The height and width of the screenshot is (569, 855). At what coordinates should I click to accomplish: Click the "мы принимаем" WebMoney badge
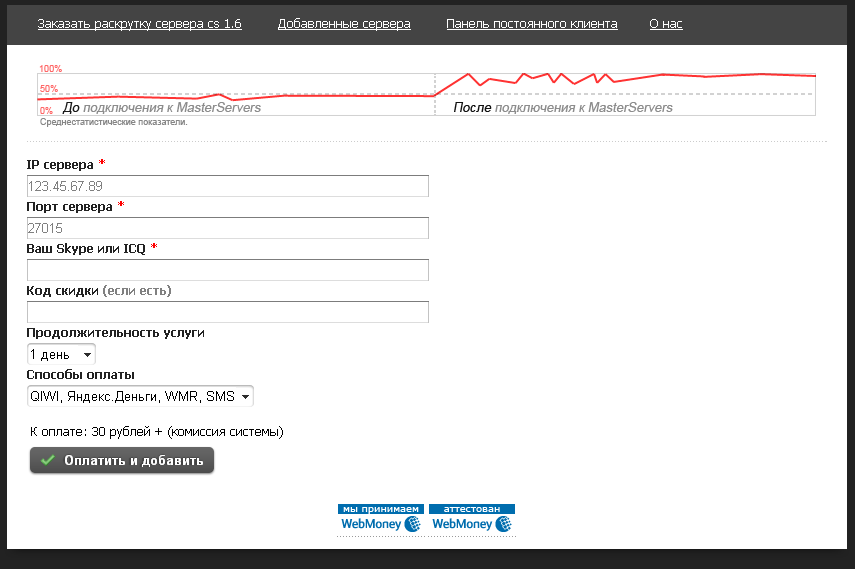coord(381,518)
